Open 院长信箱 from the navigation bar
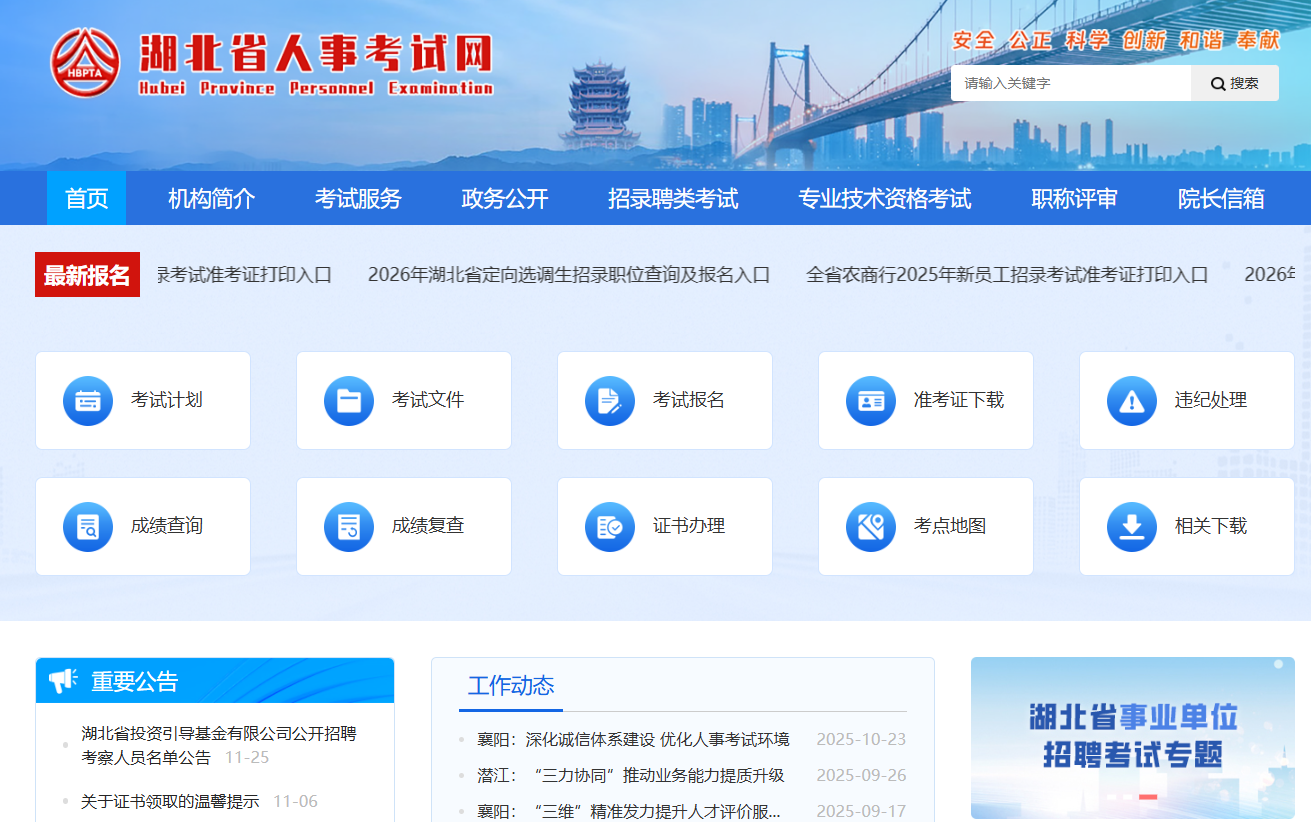The width and height of the screenshot is (1311, 822). tap(1221, 199)
